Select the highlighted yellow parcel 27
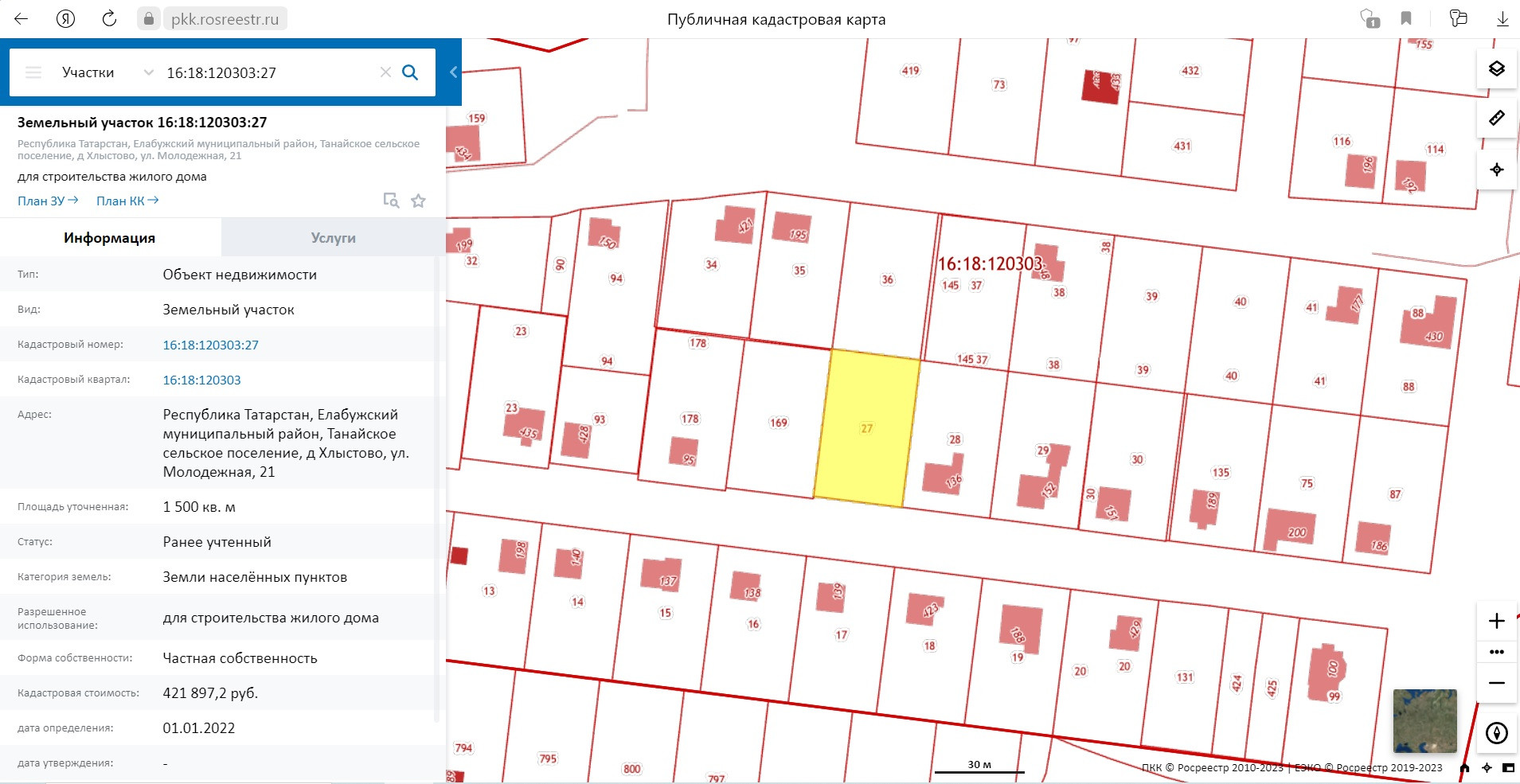The width and height of the screenshot is (1520, 784). 866,428
